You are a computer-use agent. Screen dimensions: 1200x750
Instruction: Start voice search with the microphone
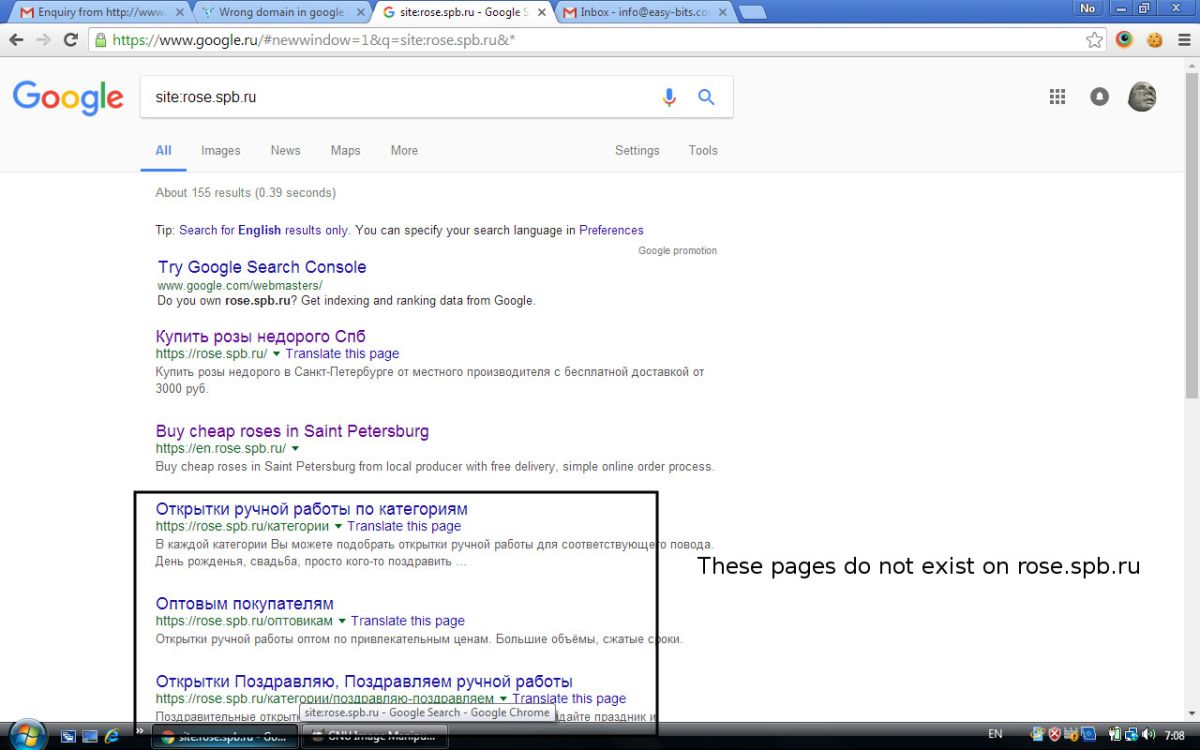[669, 97]
